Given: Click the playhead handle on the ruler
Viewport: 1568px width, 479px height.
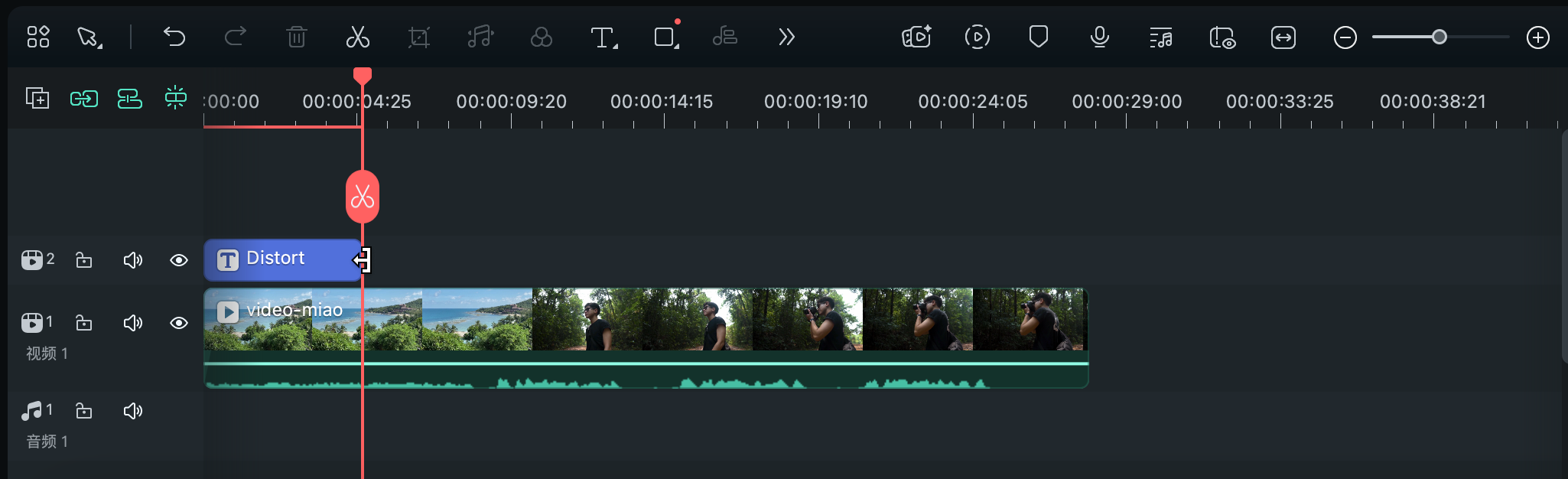Looking at the screenshot, I should coord(363,75).
